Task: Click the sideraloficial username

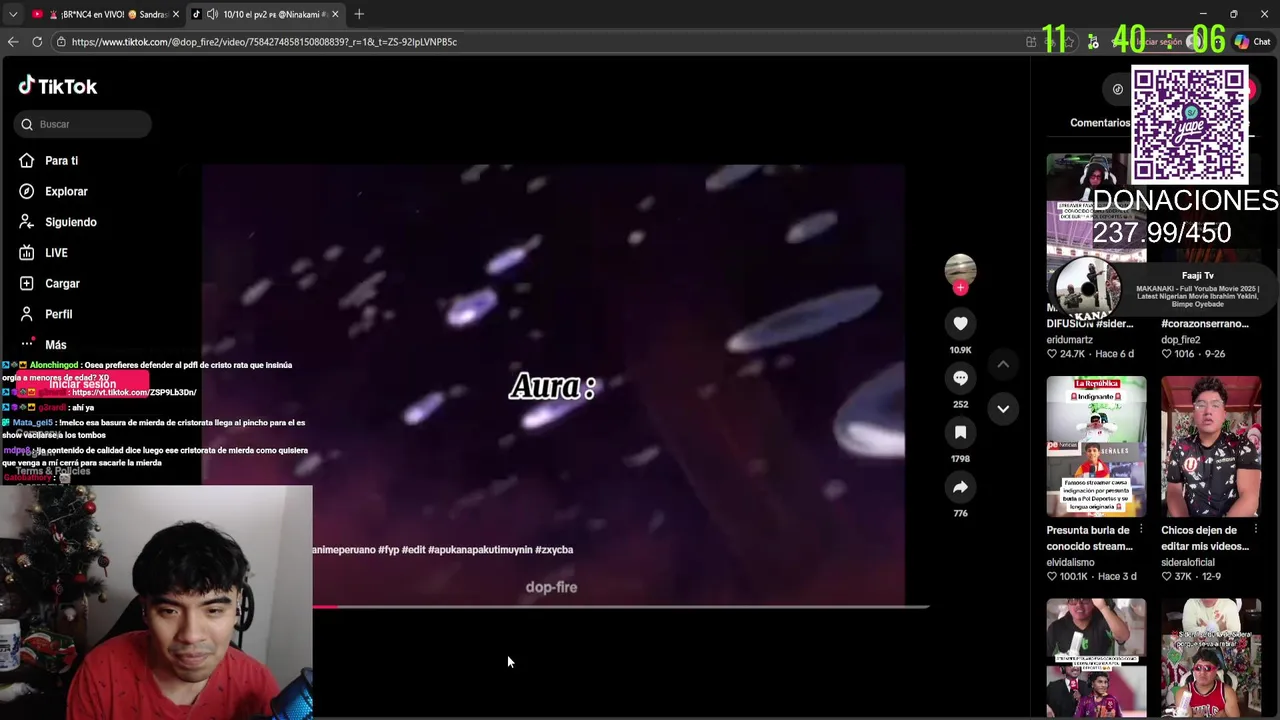Action: pyautogui.click(x=1188, y=562)
